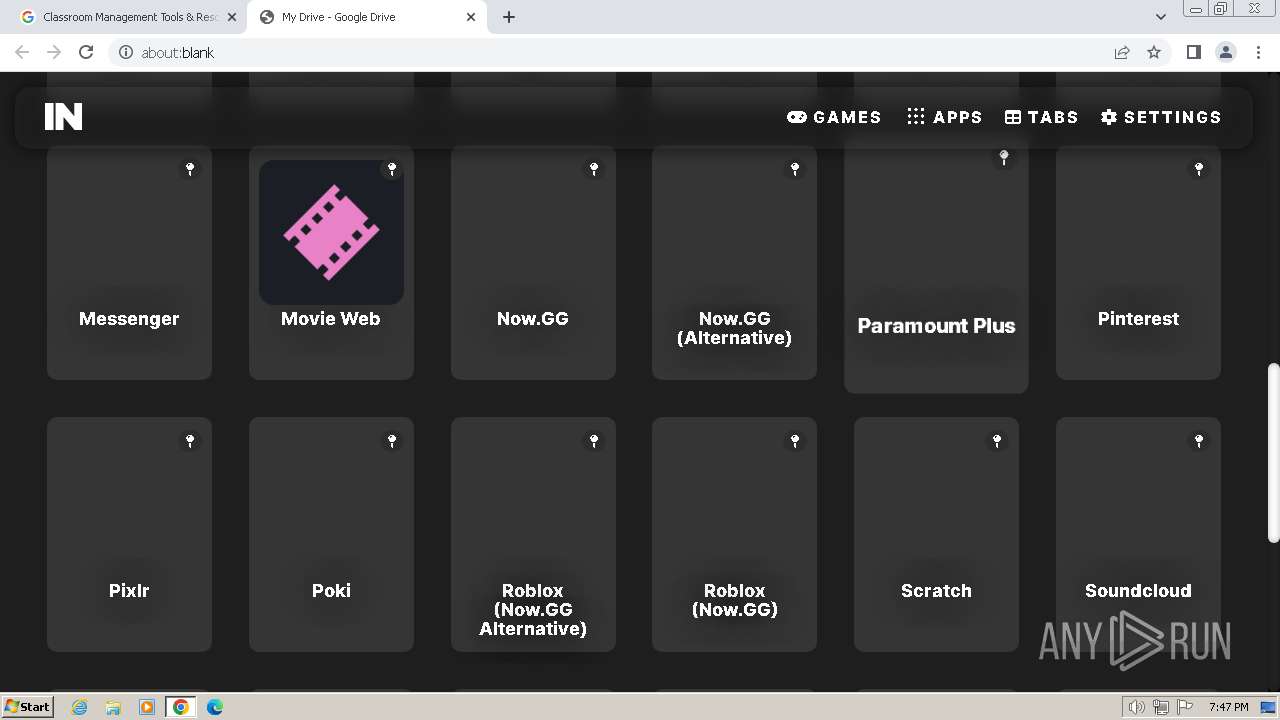Pin the Movie Web card
This screenshot has height=720, width=1280.
[392, 169]
